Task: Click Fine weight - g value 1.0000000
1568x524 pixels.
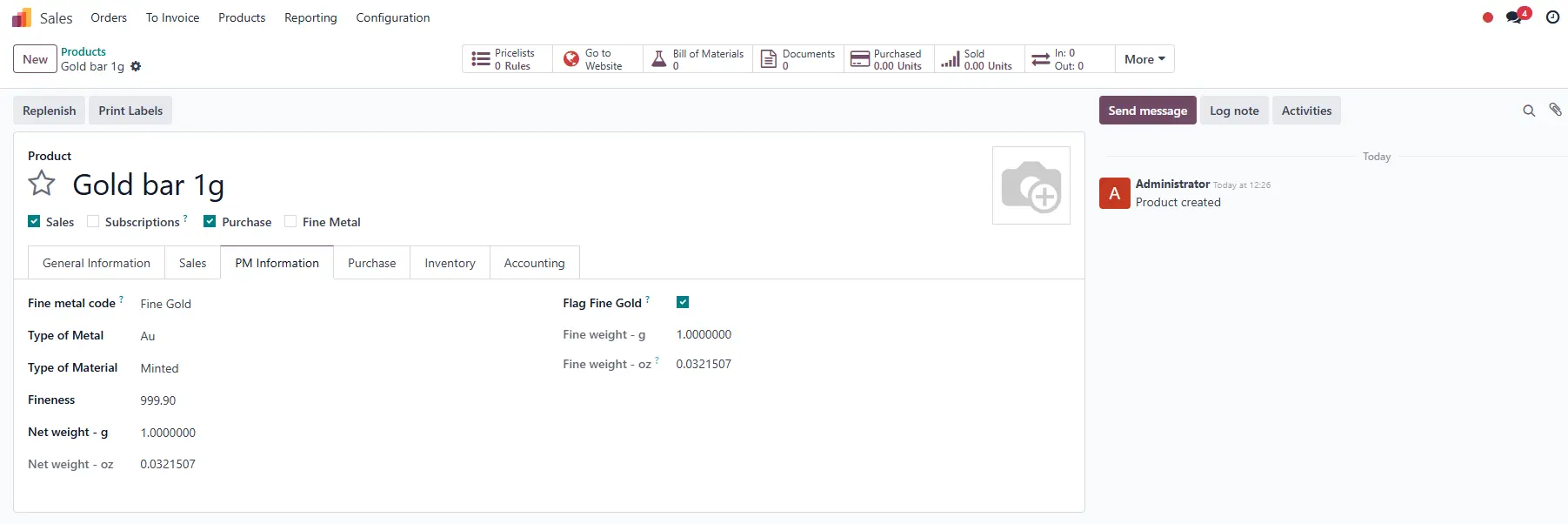Action: (704, 334)
